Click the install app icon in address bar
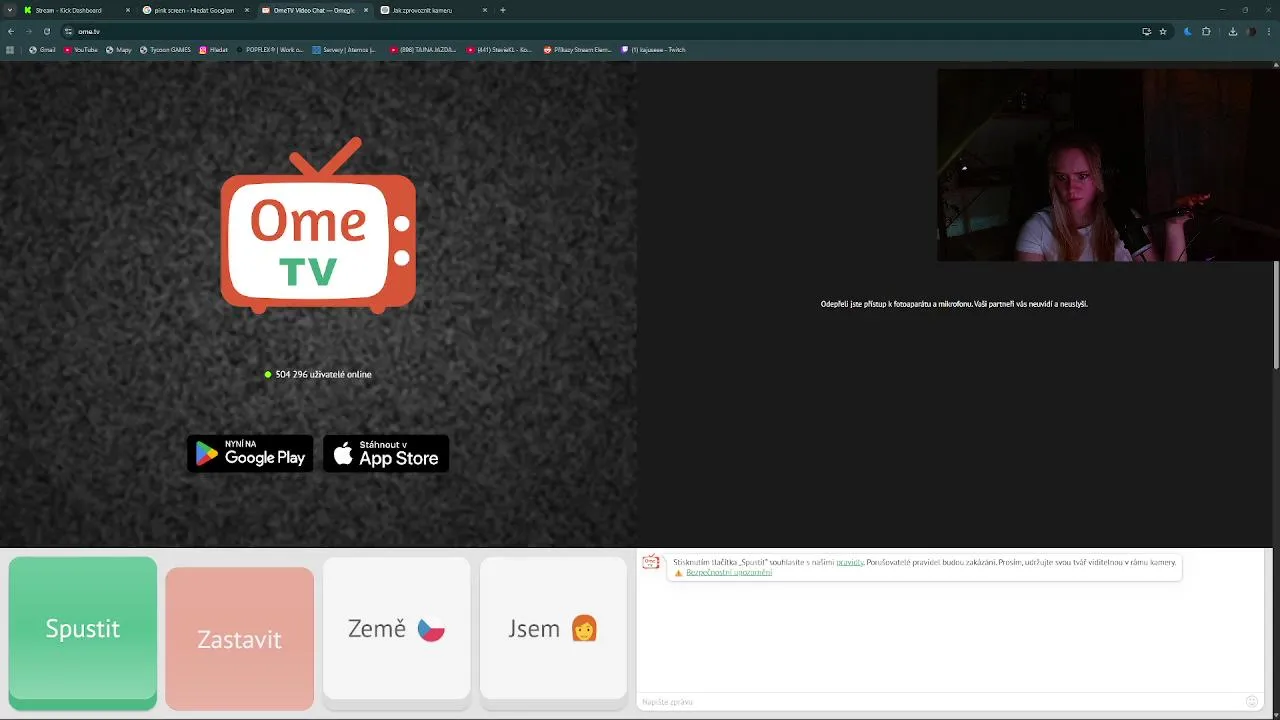 [x=1146, y=31]
